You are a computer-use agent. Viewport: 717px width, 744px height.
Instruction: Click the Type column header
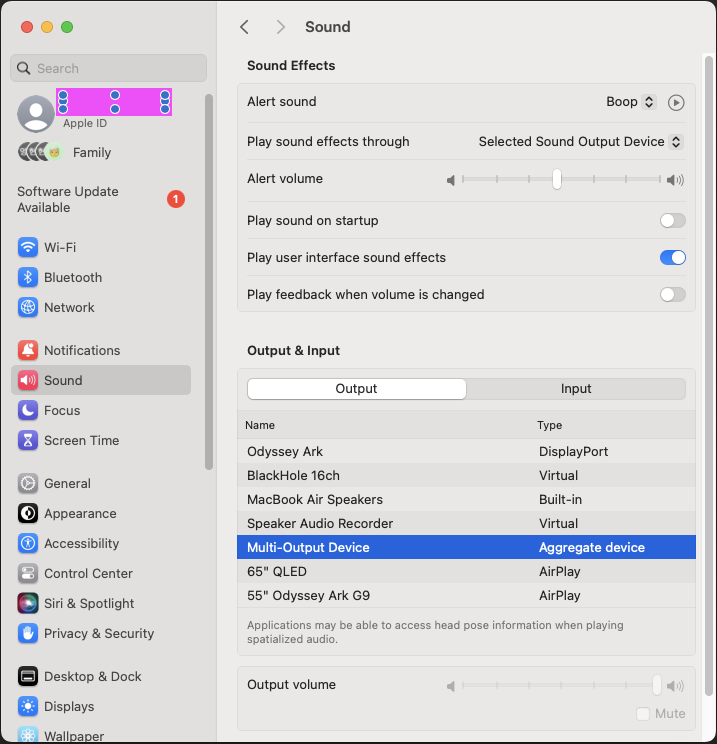(x=549, y=425)
